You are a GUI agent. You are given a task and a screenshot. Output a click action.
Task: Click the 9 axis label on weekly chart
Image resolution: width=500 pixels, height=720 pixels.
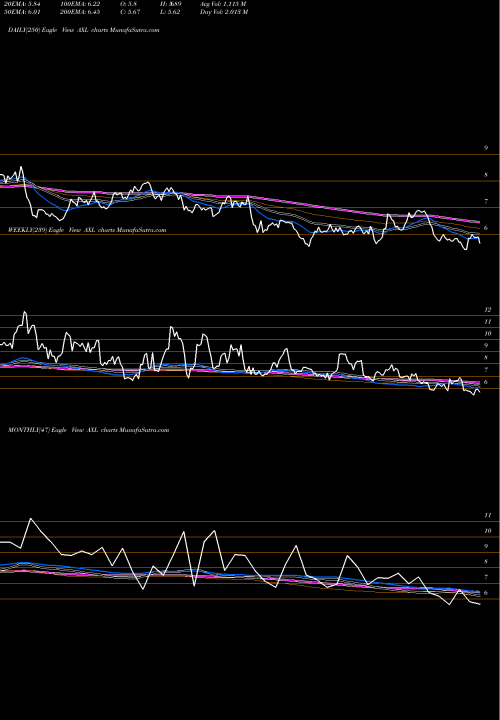click(x=486, y=346)
